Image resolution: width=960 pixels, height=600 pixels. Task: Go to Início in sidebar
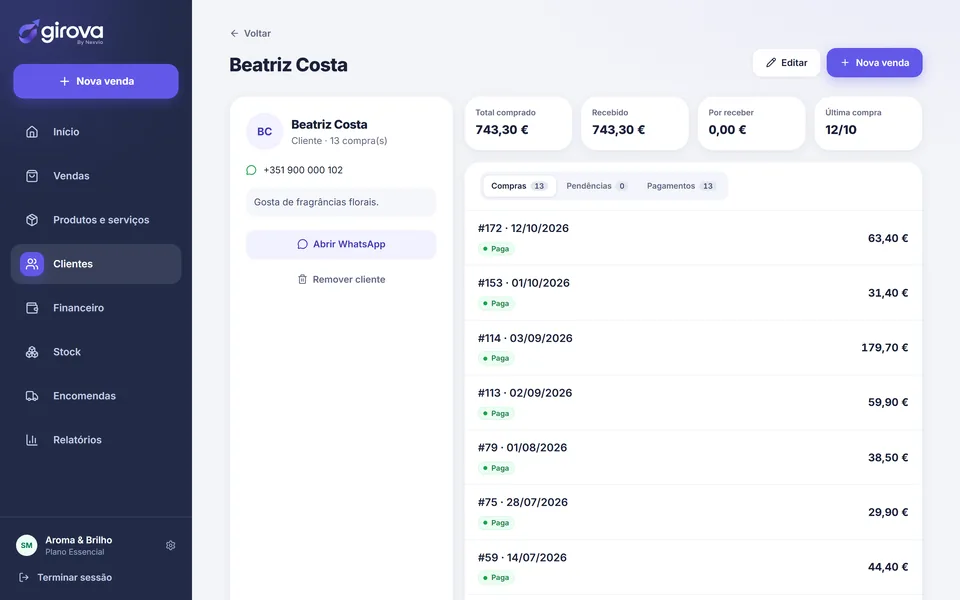96,132
